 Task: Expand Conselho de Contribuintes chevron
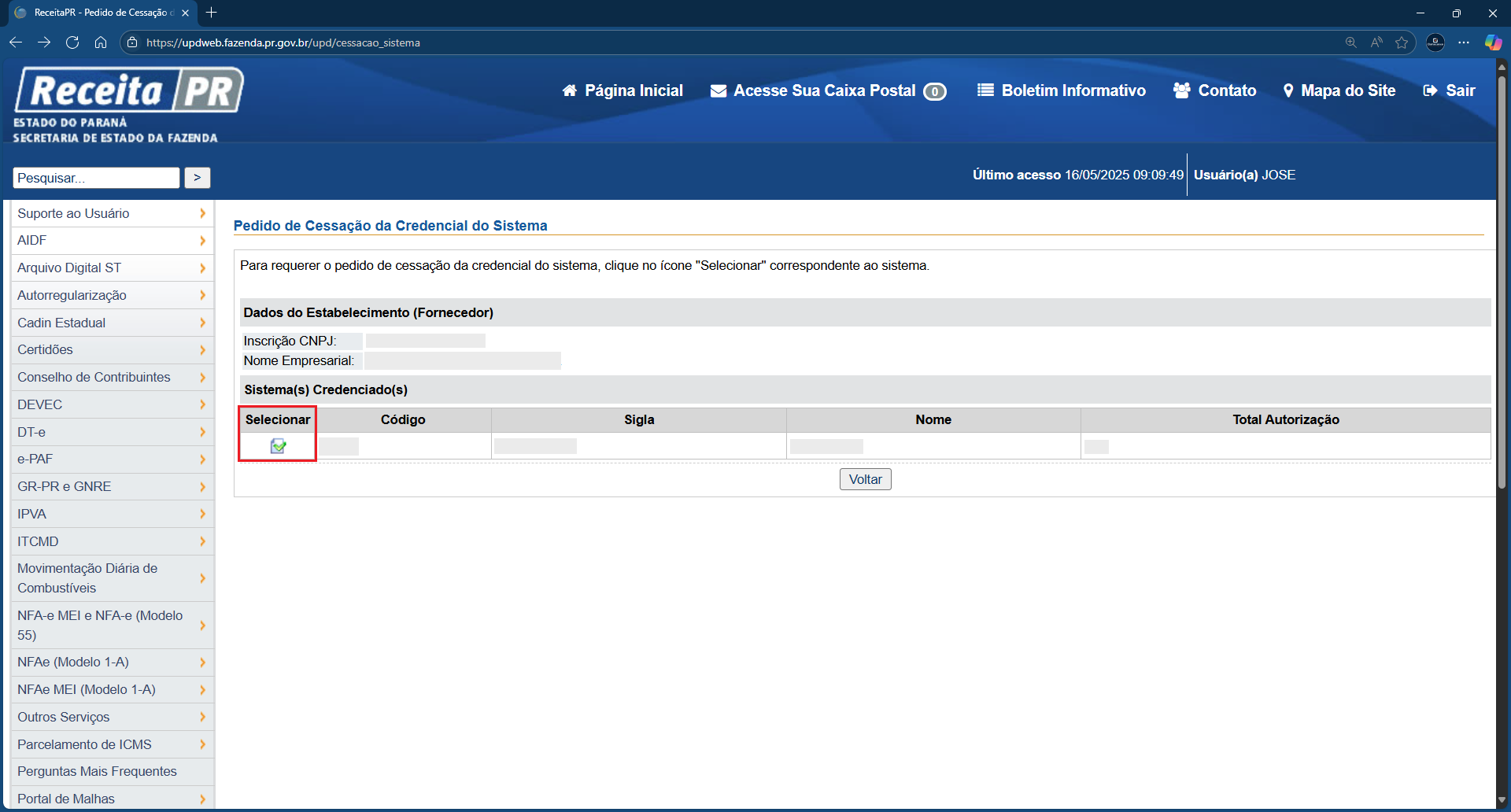[x=202, y=377]
